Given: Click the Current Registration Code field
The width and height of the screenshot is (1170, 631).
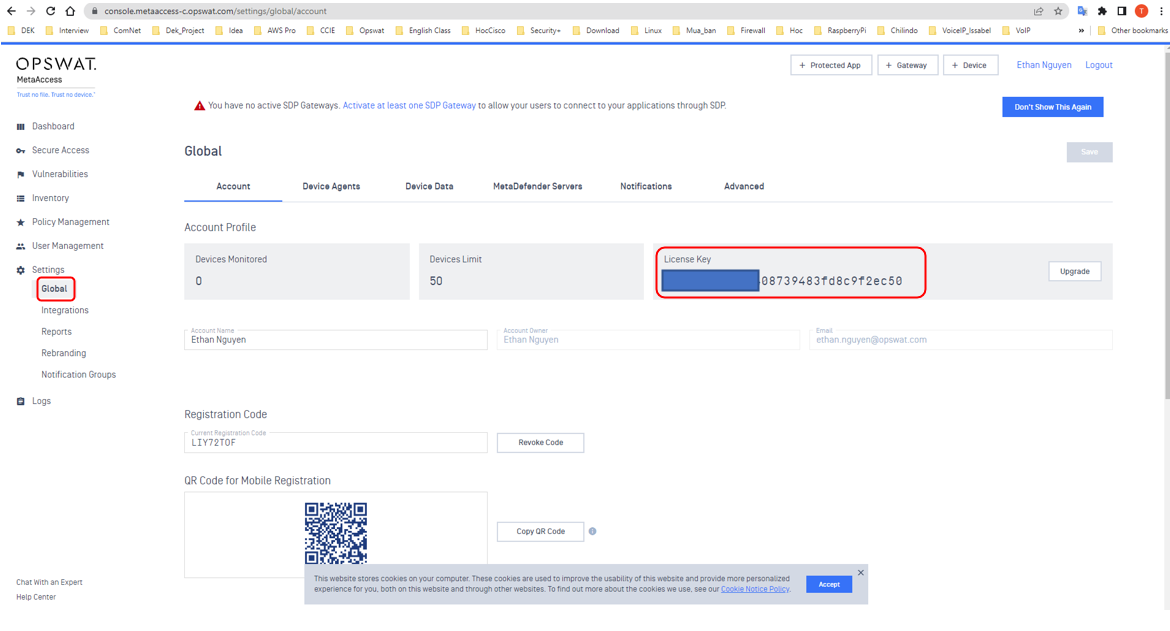Looking at the screenshot, I should point(336,442).
